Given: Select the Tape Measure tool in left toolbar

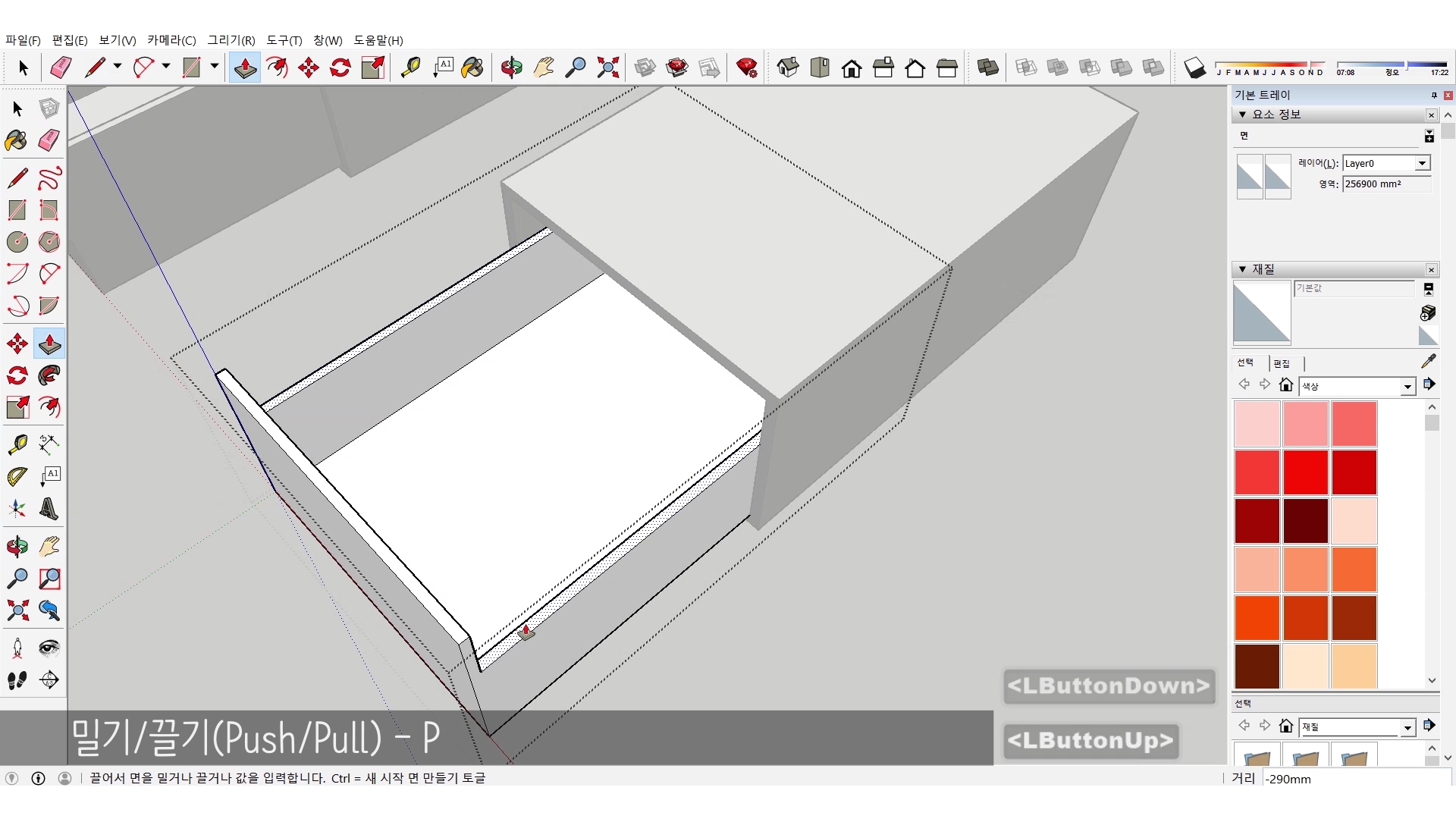Looking at the screenshot, I should point(17,444).
